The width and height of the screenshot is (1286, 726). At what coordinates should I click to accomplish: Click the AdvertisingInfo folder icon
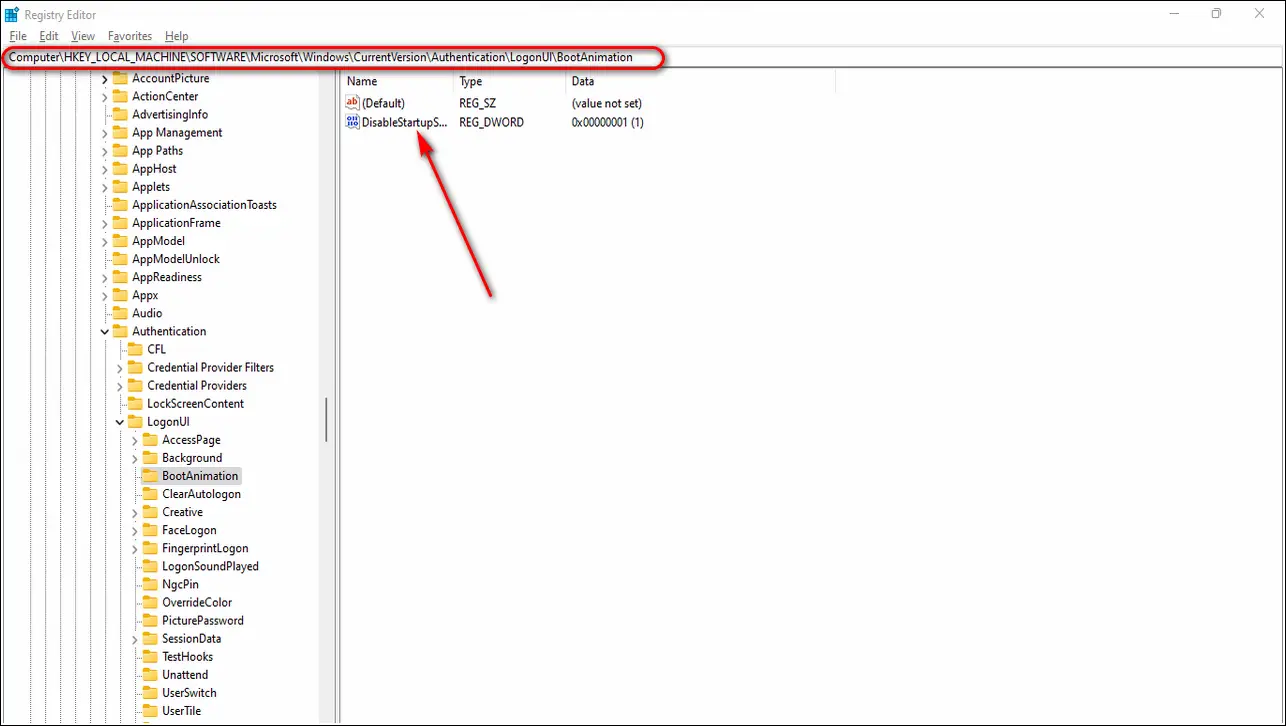pos(120,115)
